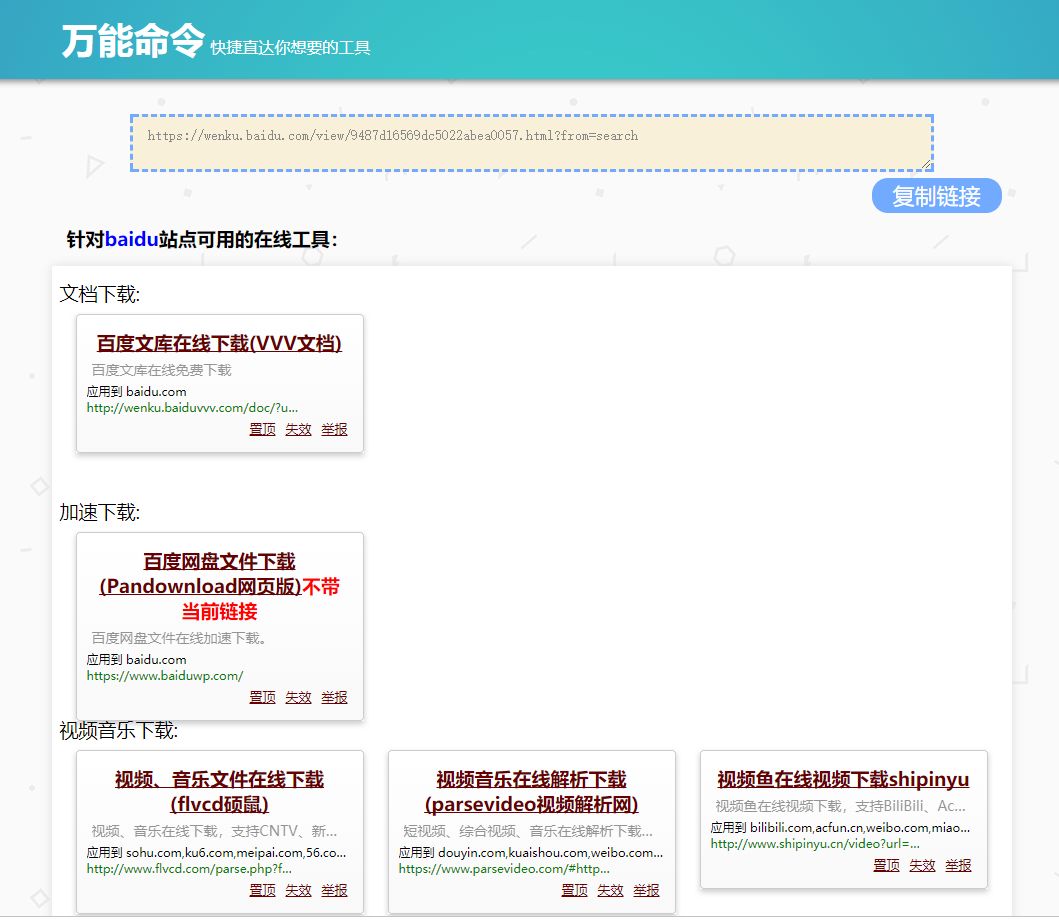Click the 不带当前链接 red notice text
Image resolution: width=1059 pixels, height=923 pixels.
pos(260,599)
